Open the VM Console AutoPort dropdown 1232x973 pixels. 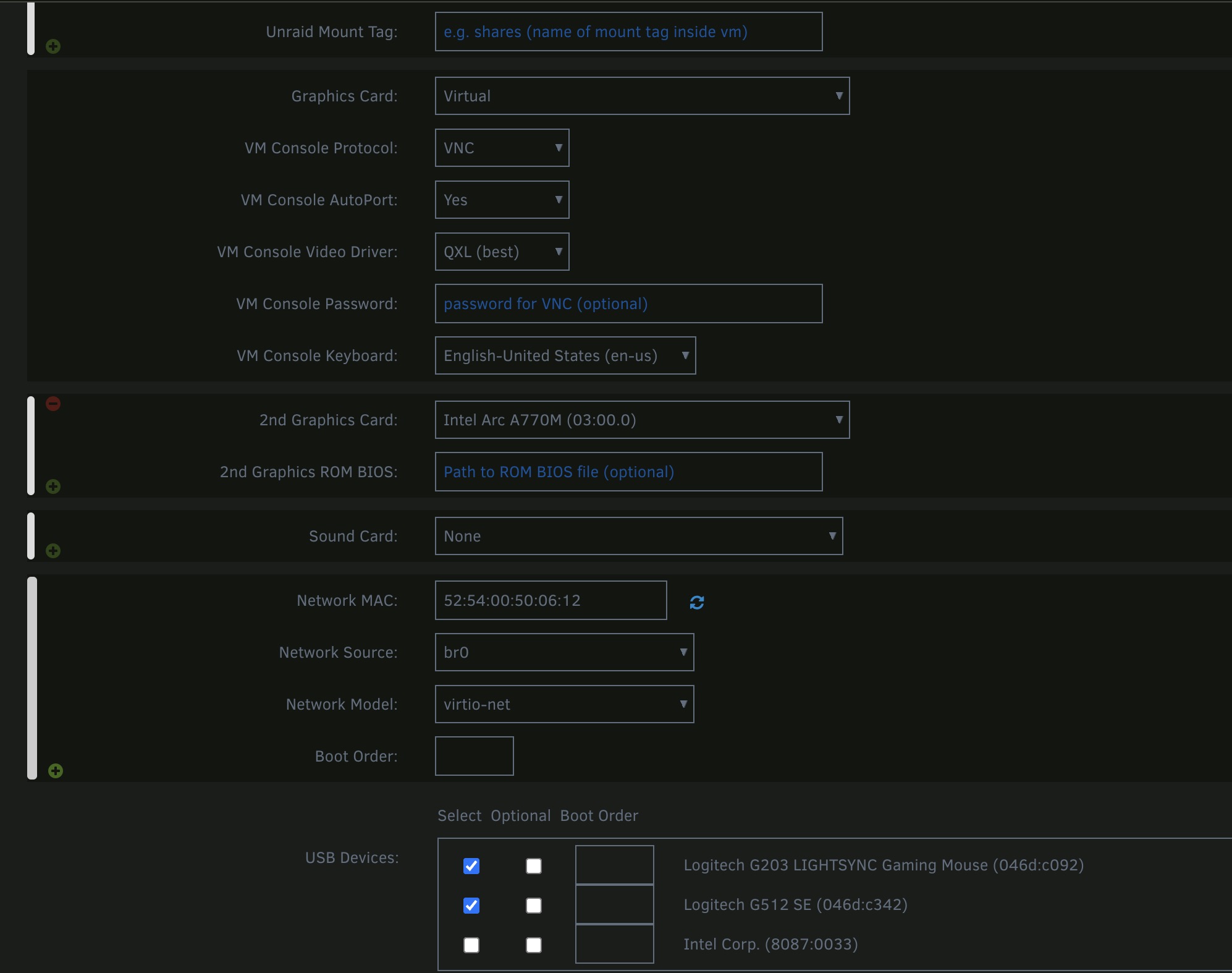pyautogui.click(x=502, y=200)
